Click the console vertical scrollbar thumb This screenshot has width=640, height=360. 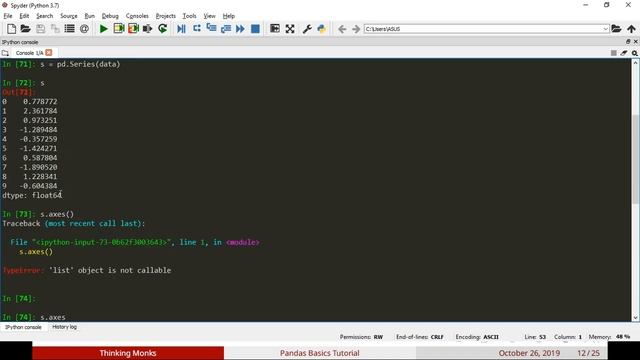click(636, 159)
